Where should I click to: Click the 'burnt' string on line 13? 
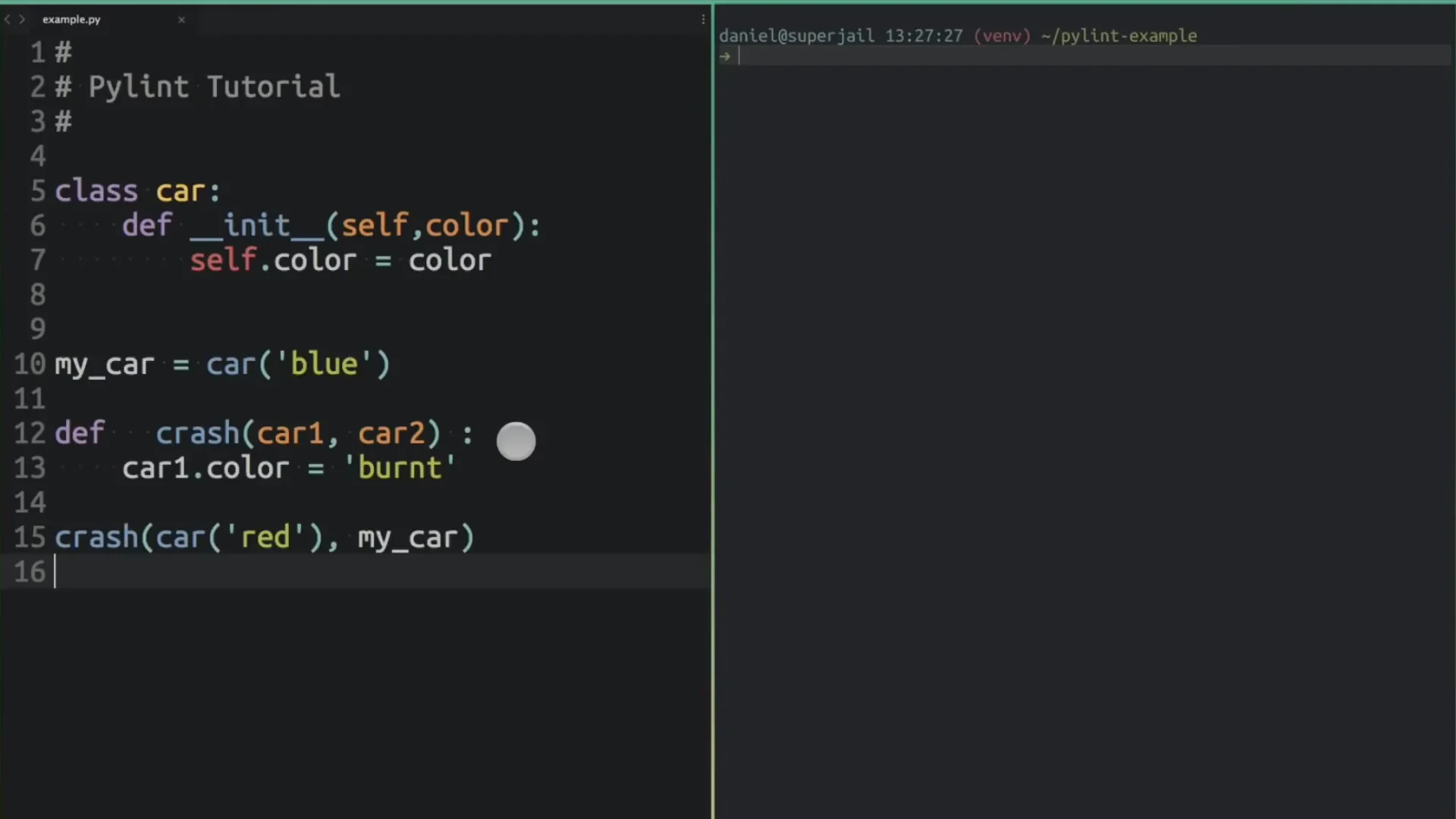pyautogui.click(x=400, y=469)
